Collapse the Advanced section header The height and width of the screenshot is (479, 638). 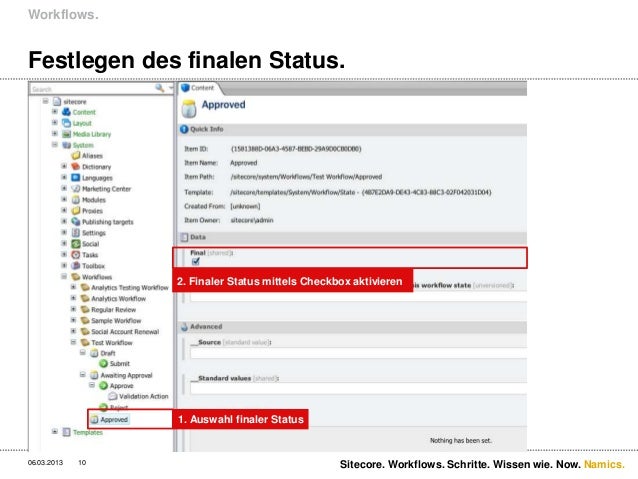coord(353,327)
